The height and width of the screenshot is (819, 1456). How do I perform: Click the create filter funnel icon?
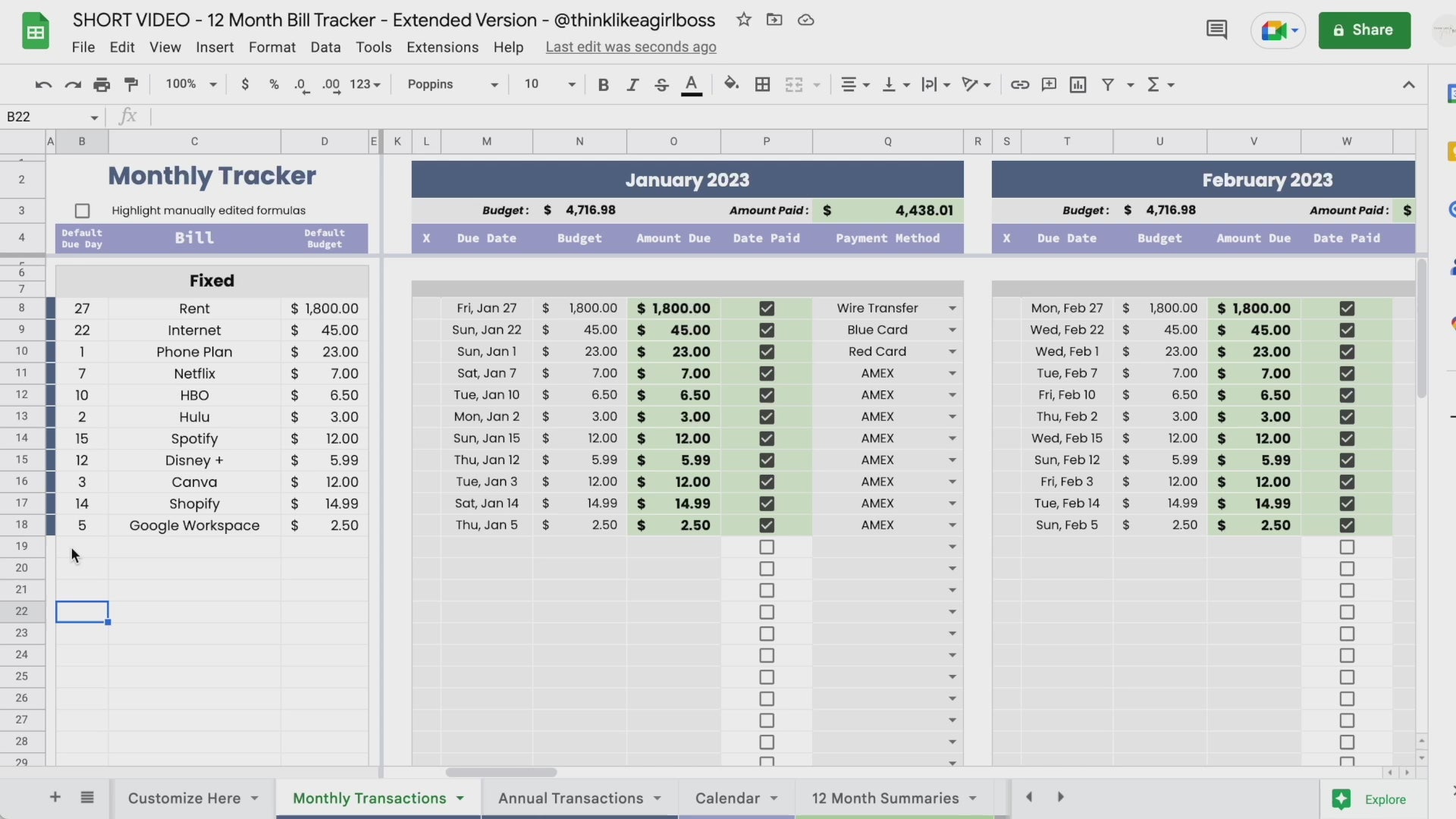pos(1108,84)
